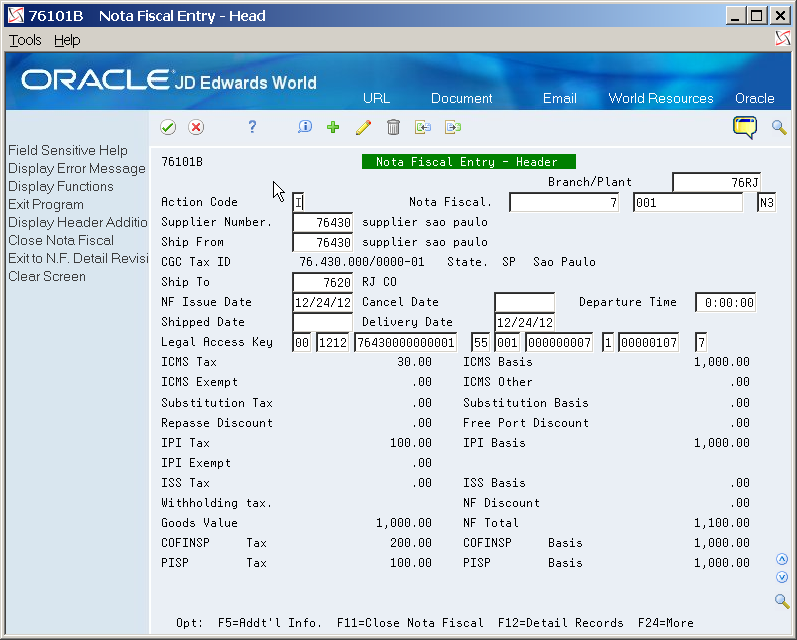Screen dimensions: 797x640
Task: Click the application icon in title bar
Action: click(16, 15)
